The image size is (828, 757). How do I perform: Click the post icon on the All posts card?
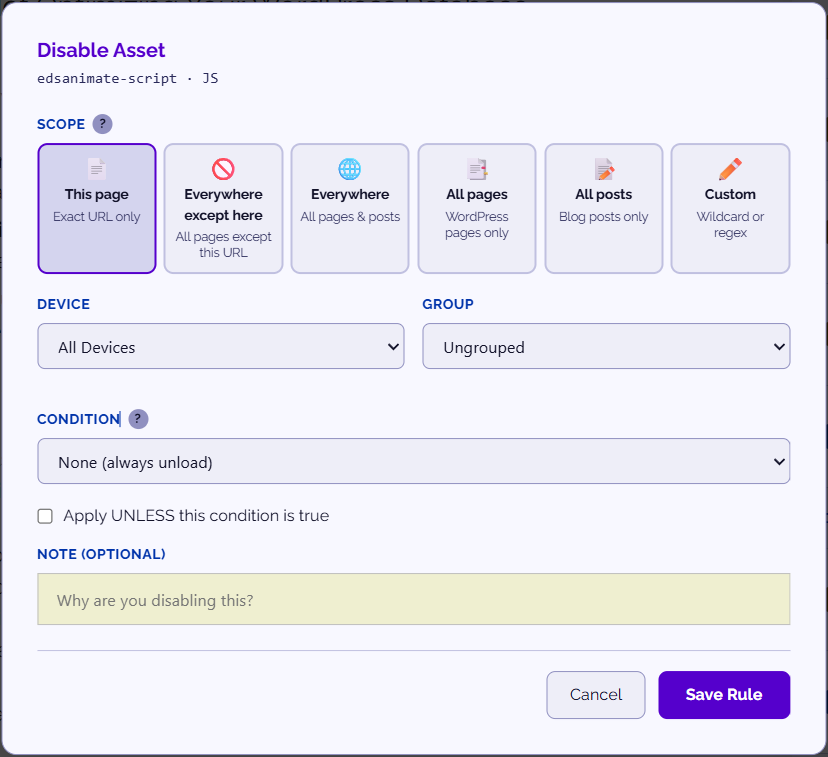[x=603, y=169]
